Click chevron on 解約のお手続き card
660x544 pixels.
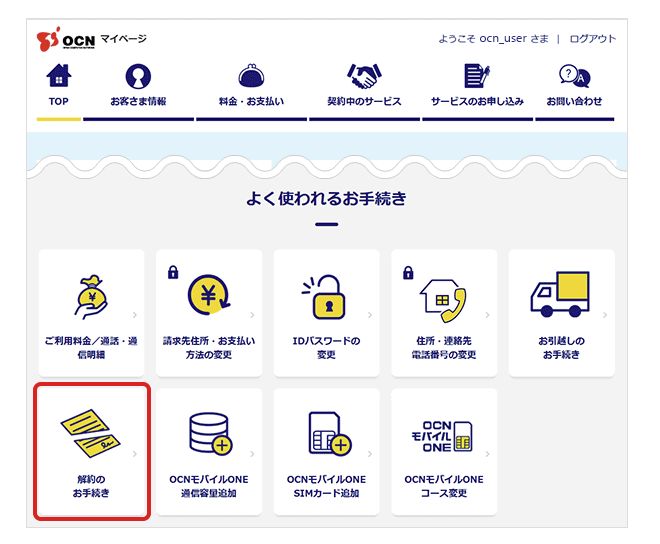[x=135, y=453]
